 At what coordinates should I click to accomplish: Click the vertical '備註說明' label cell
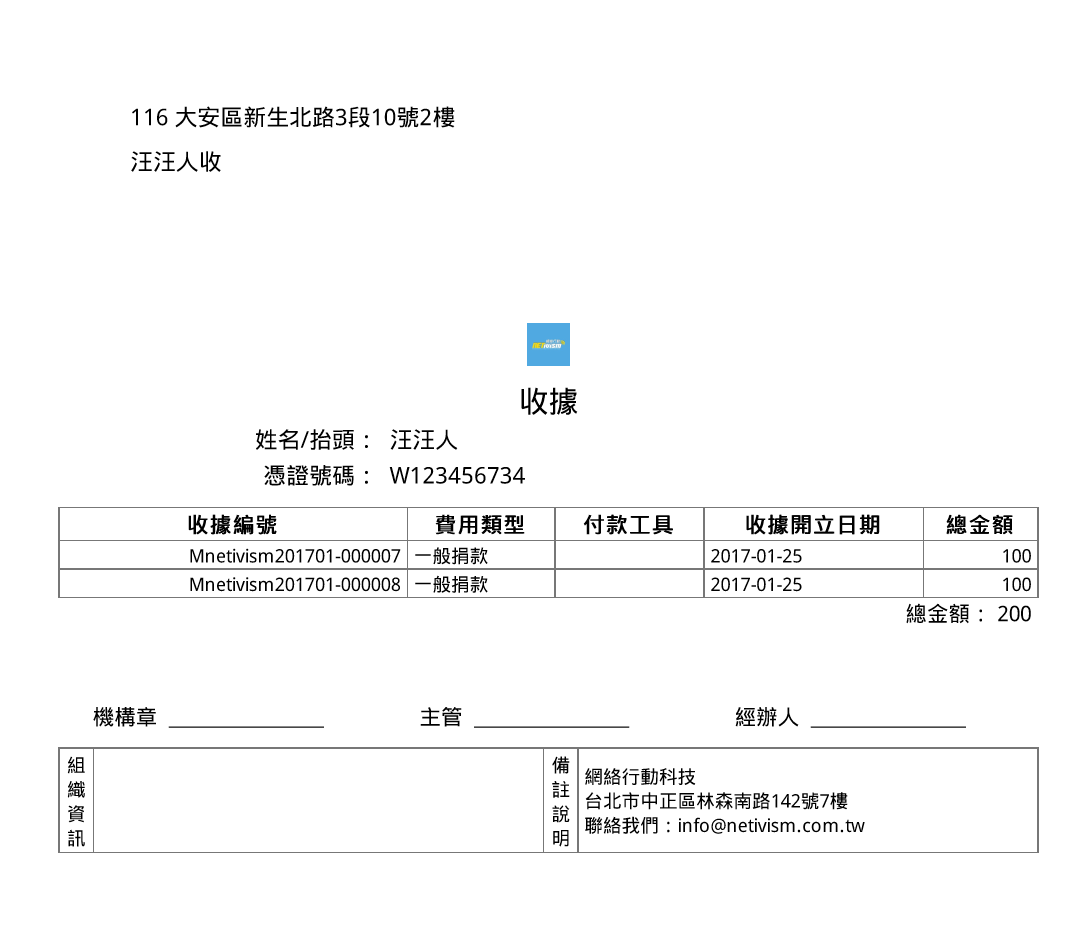(x=560, y=801)
